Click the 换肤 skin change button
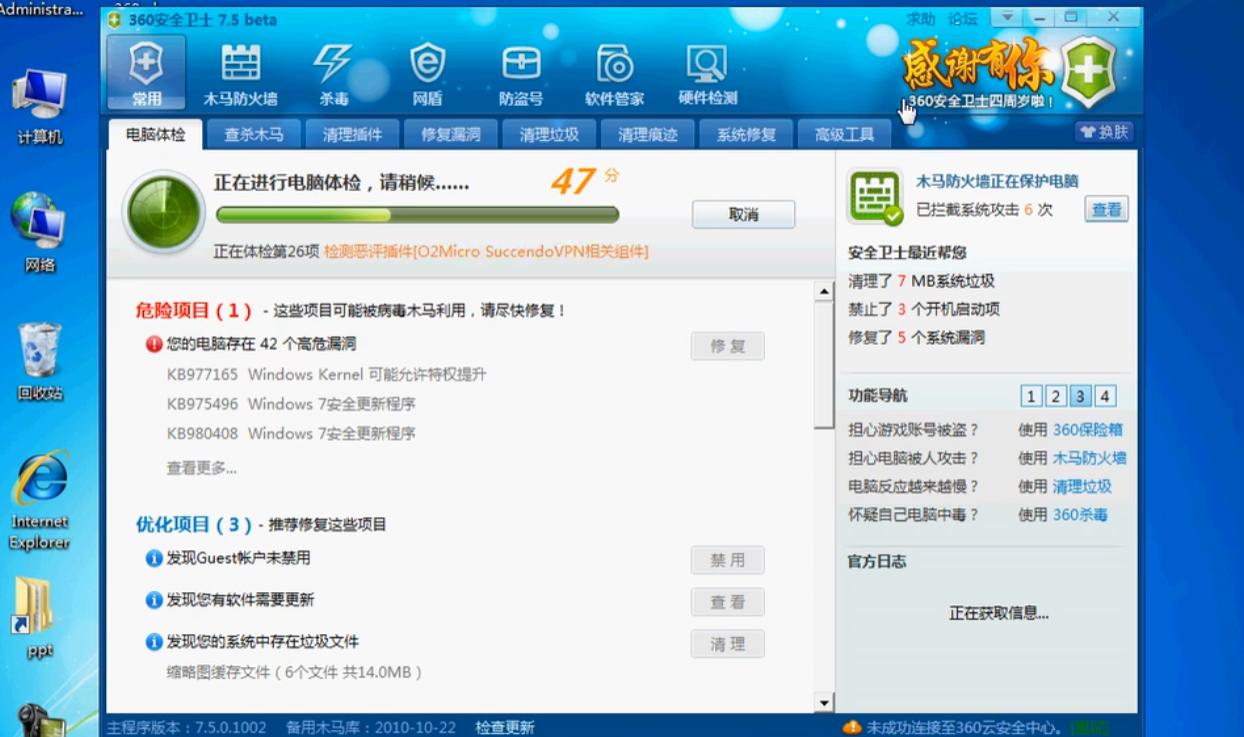 (1104, 132)
